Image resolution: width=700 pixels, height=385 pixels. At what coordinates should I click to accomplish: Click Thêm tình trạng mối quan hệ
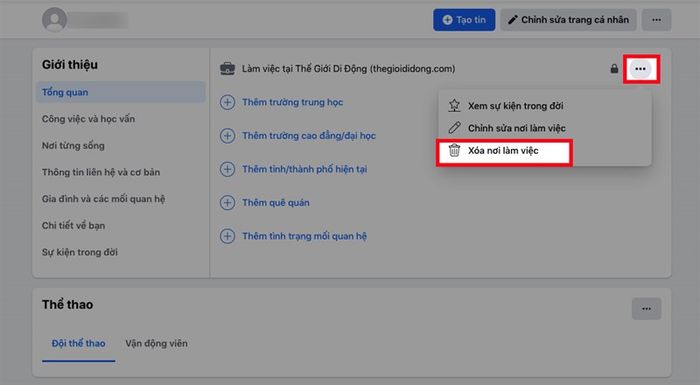click(304, 236)
